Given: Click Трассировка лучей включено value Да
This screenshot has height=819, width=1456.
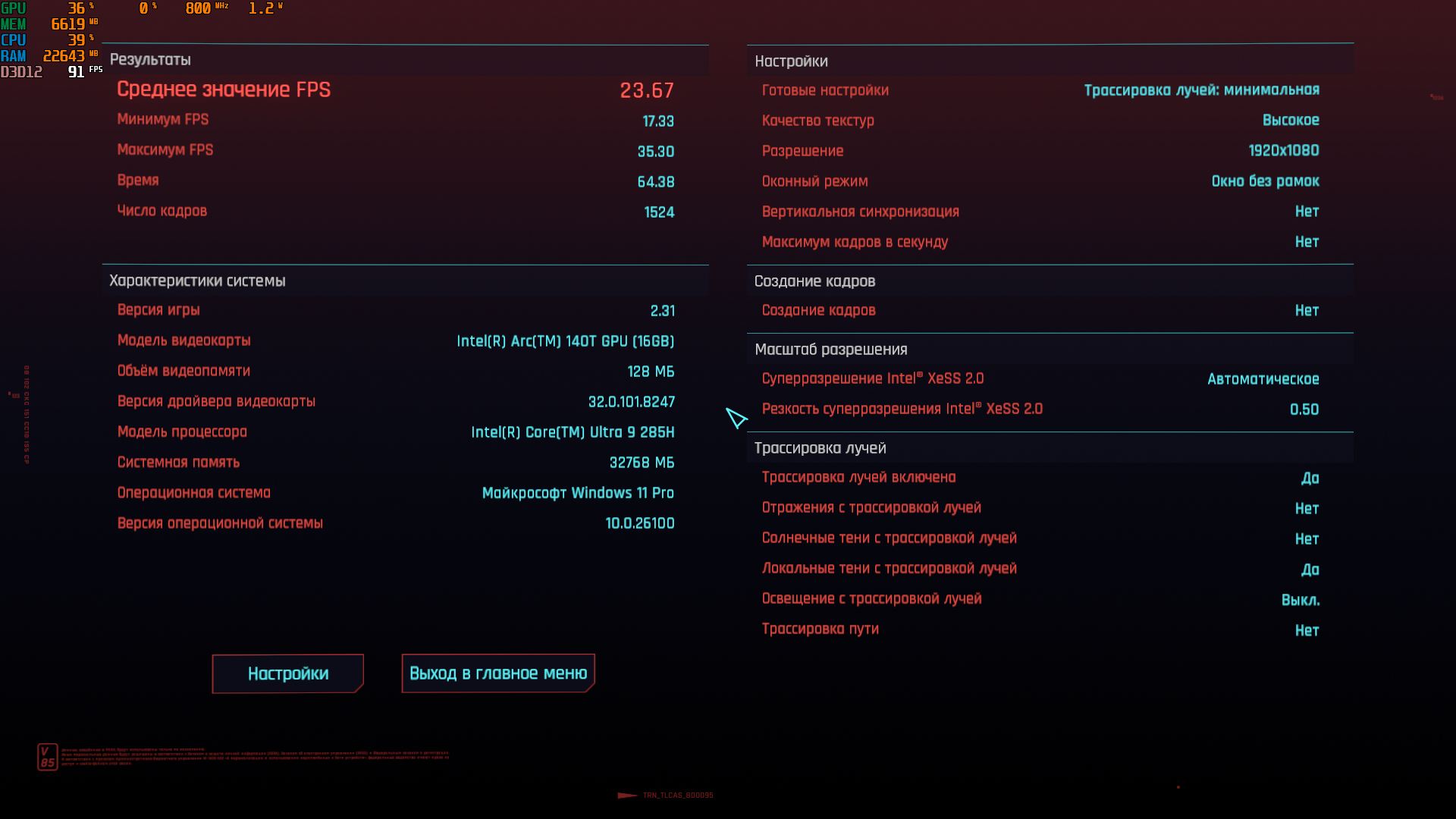Looking at the screenshot, I should [1310, 479].
